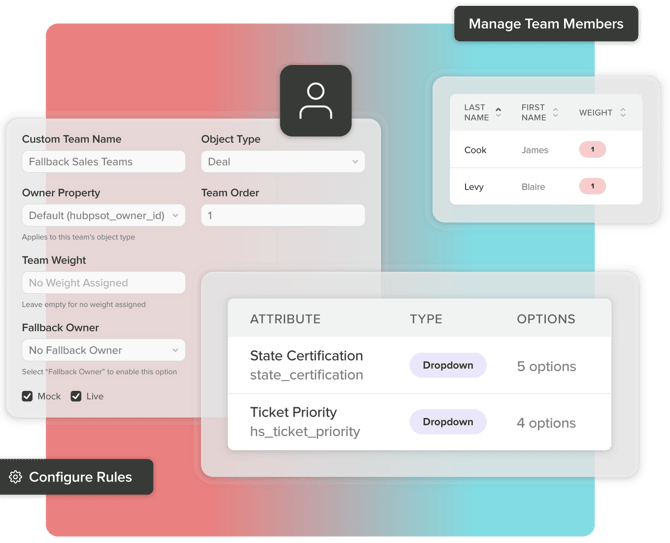
Task: Click the weight badge for Levy
Action: click(592, 186)
